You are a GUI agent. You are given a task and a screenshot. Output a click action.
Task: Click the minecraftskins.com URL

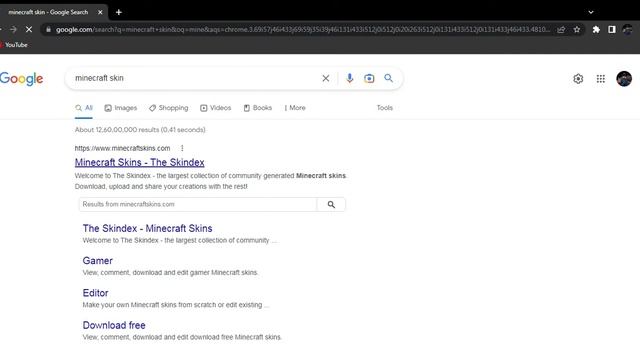(122, 148)
